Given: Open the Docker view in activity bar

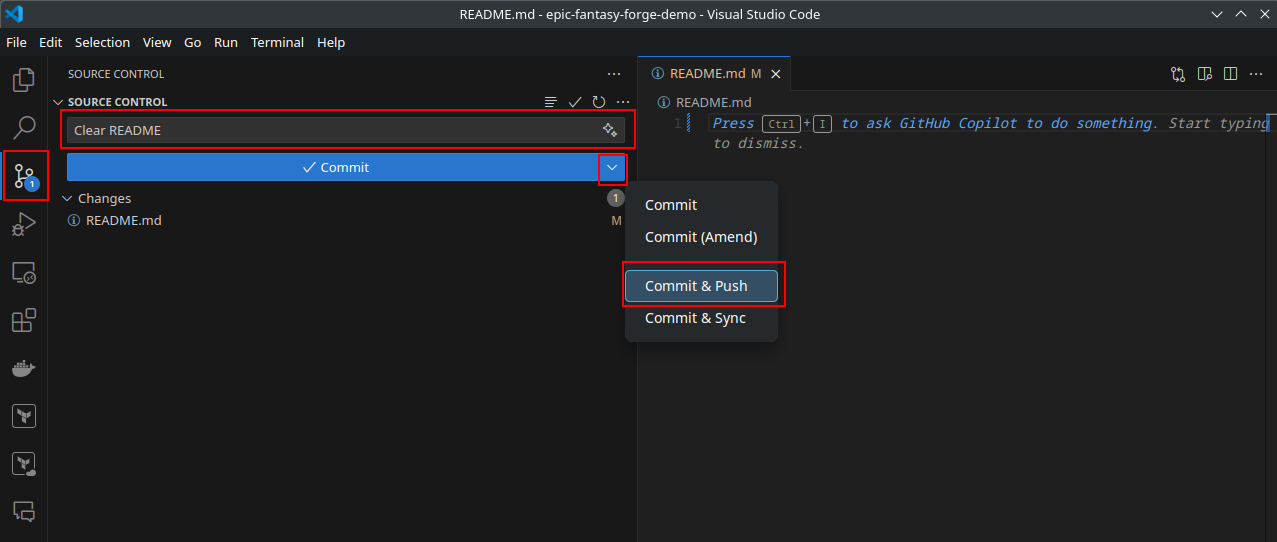Looking at the screenshot, I should coord(24,368).
